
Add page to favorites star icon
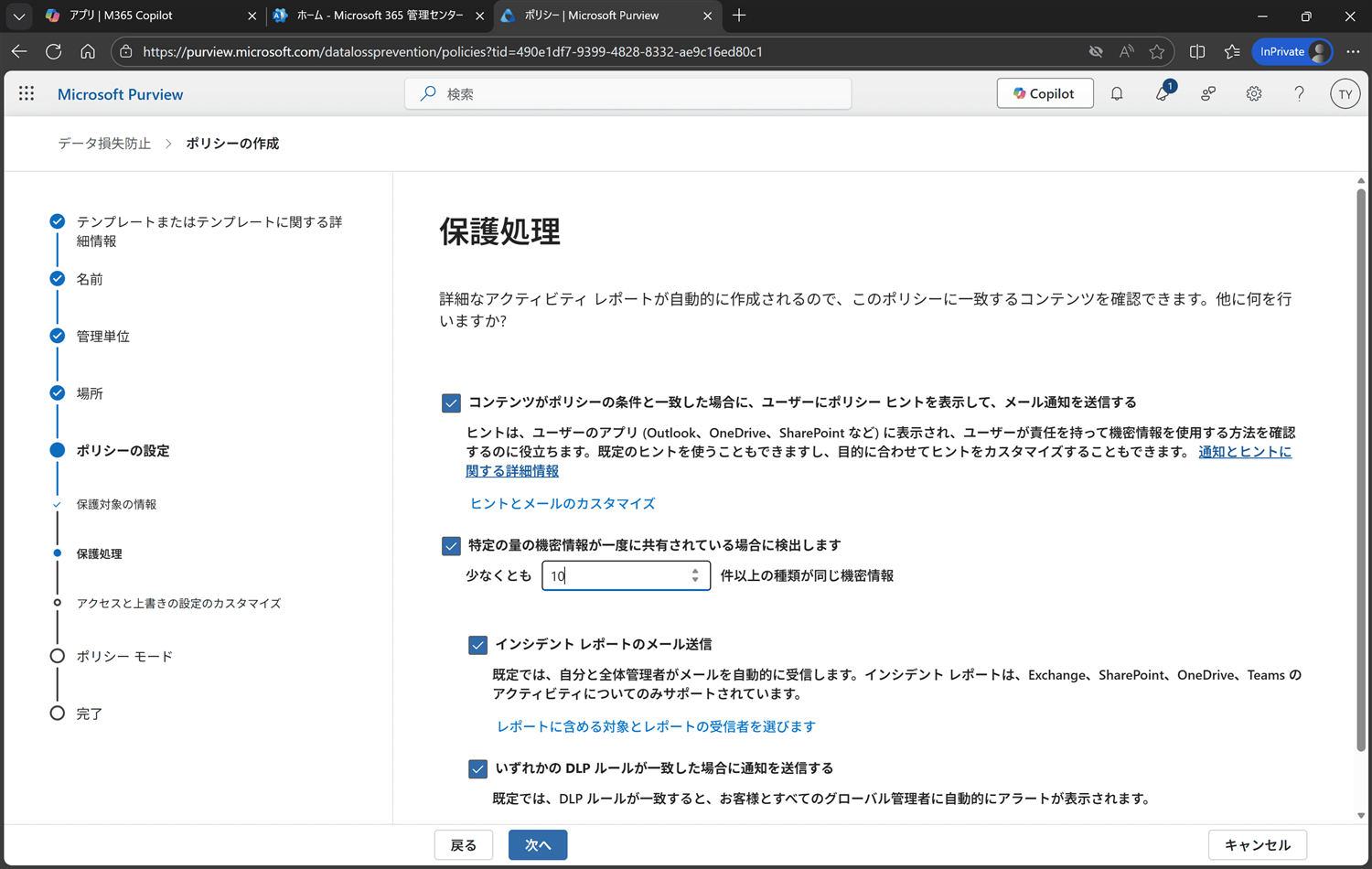click(1157, 51)
